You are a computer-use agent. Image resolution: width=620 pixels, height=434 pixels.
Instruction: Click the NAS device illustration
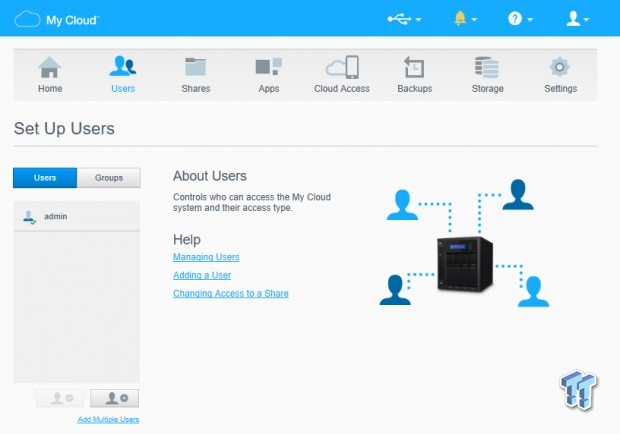465,264
